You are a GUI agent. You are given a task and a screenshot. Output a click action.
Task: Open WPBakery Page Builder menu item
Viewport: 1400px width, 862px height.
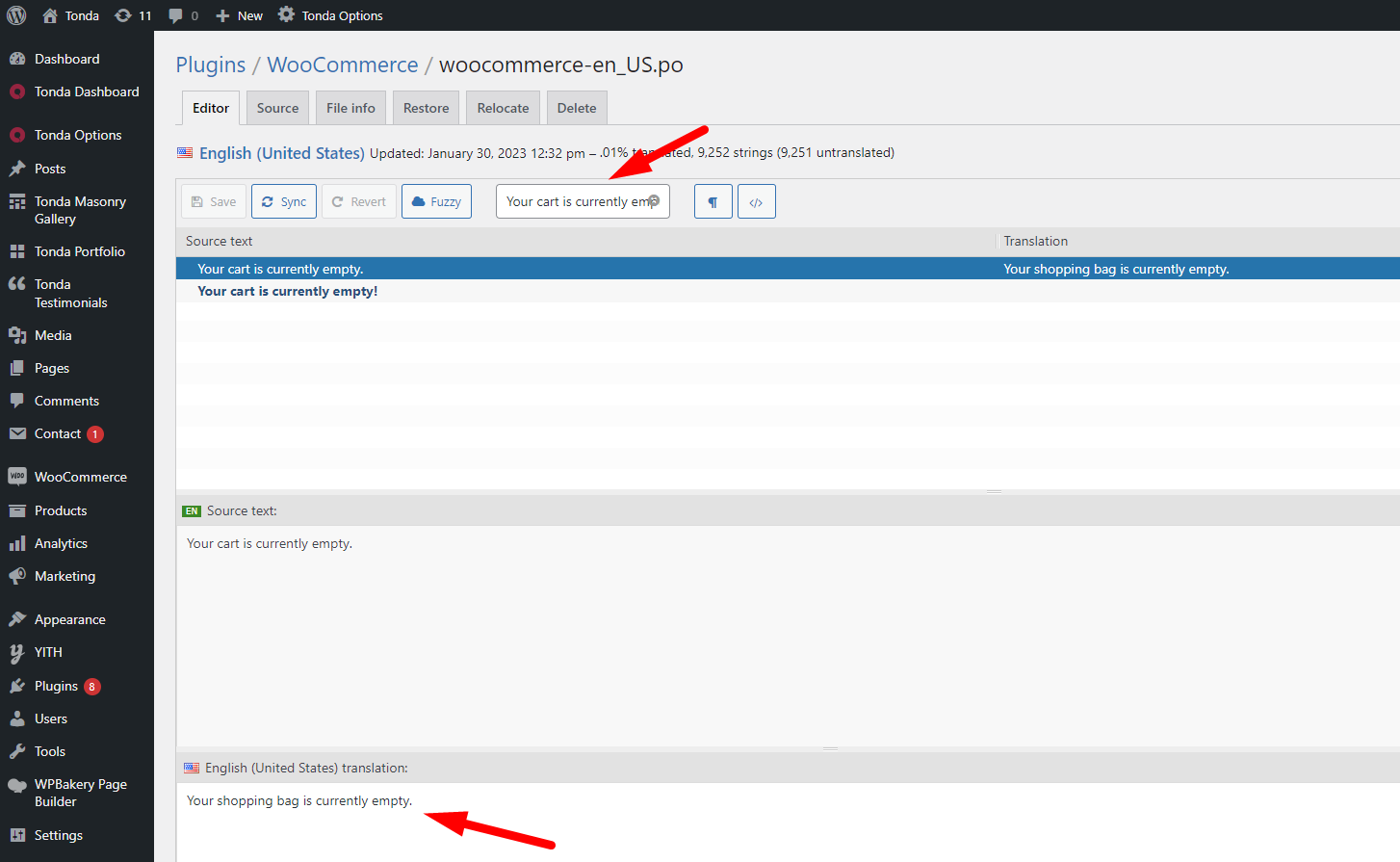77,793
